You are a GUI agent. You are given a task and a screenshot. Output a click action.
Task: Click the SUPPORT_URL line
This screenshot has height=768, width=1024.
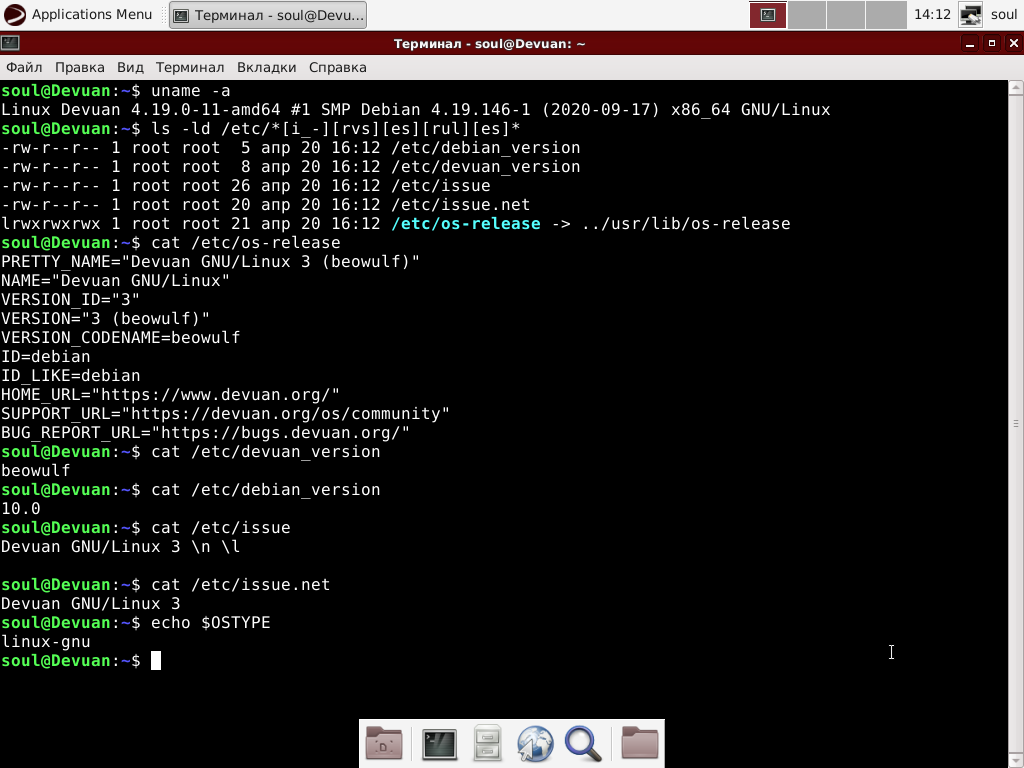coord(225,413)
